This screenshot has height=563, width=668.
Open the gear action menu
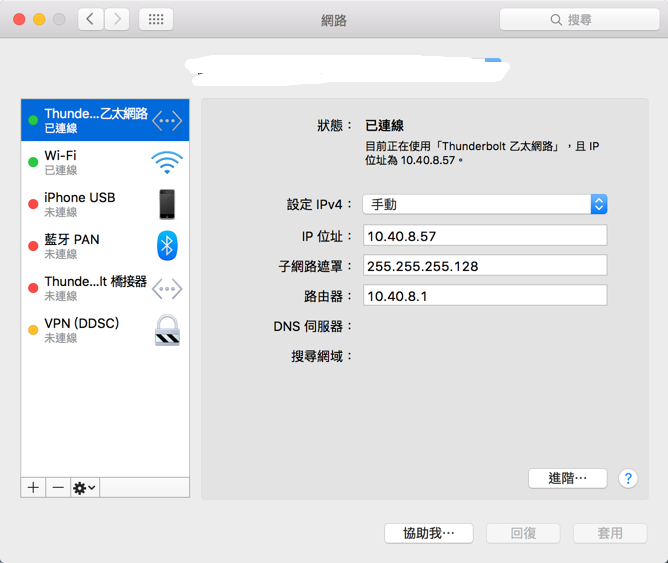click(x=85, y=488)
